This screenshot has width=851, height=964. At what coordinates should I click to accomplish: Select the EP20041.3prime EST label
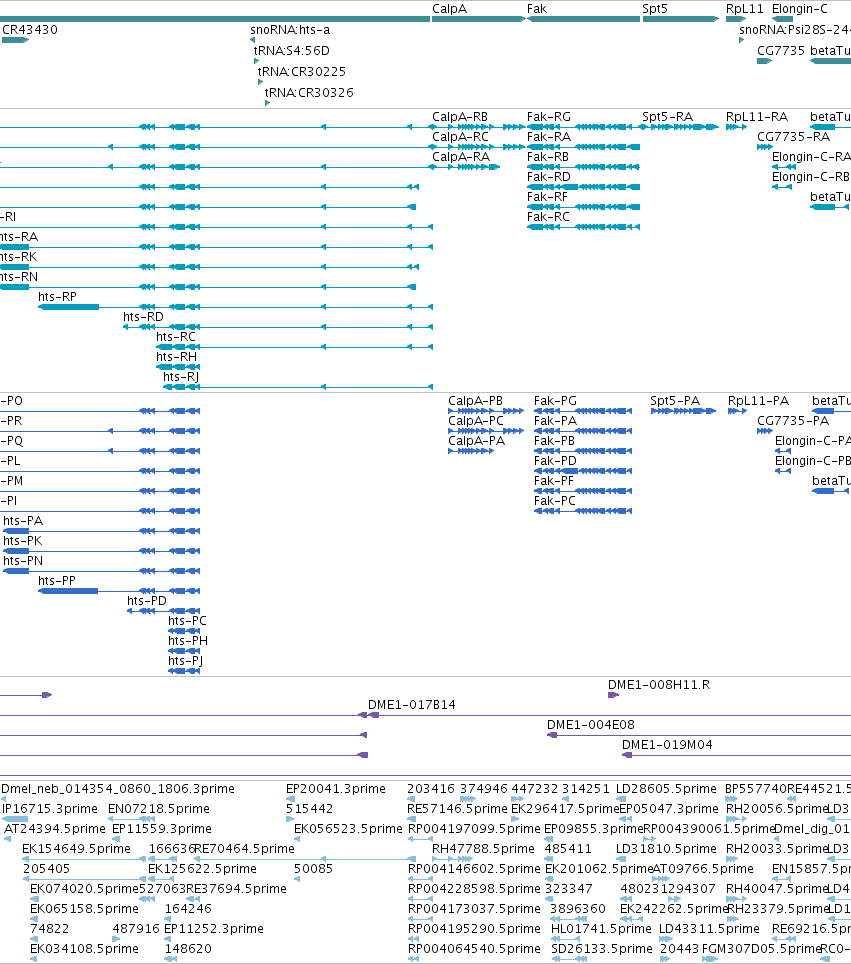[x=336, y=788]
